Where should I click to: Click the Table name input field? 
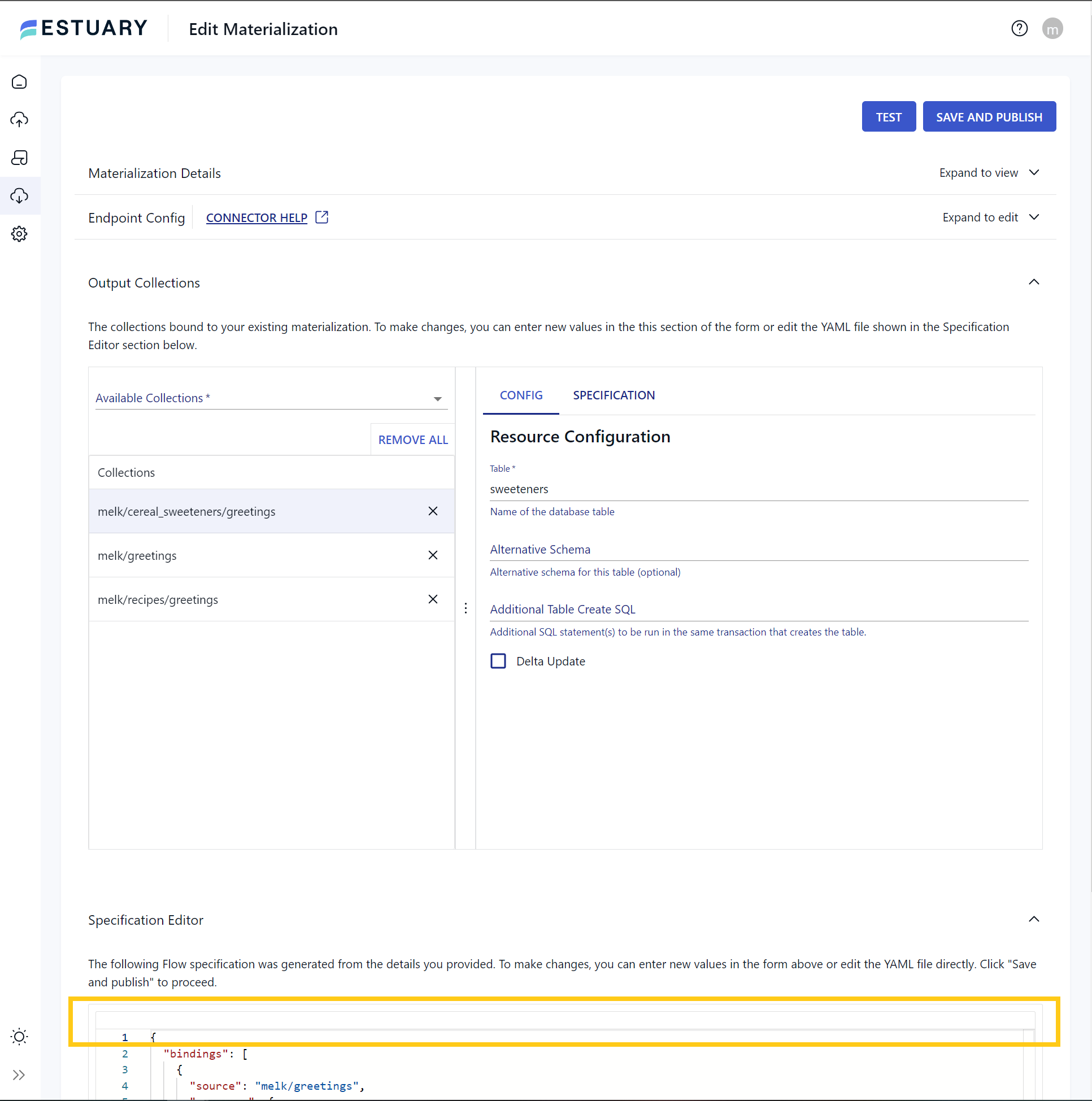coord(758,489)
